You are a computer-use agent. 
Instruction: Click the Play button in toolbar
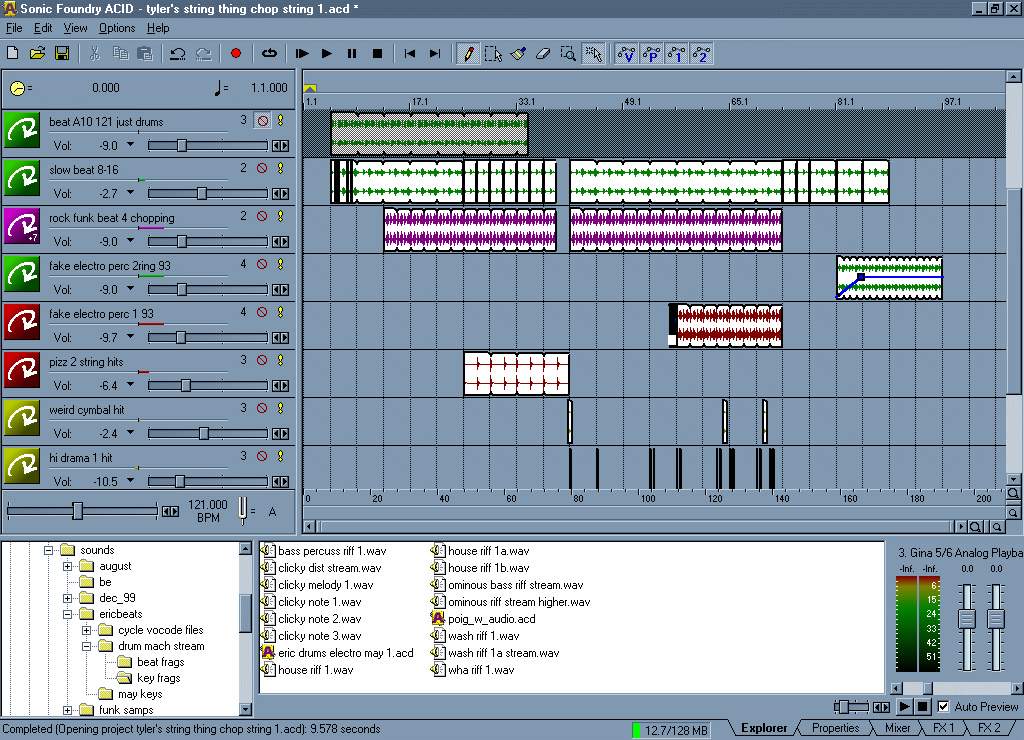tap(327, 54)
